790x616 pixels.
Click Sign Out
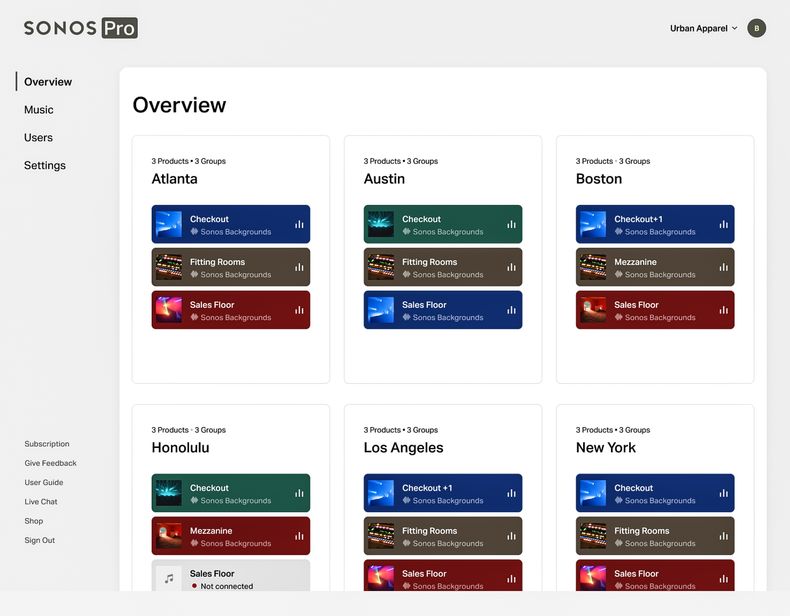[40, 540]
